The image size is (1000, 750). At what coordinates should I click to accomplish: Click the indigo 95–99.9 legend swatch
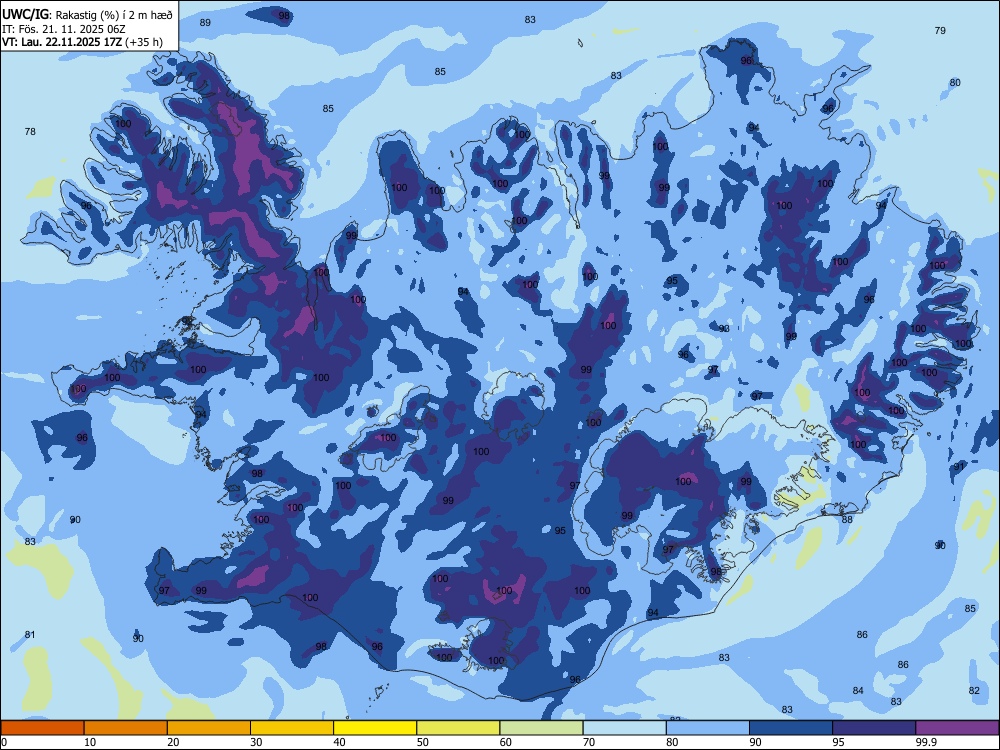874,728
